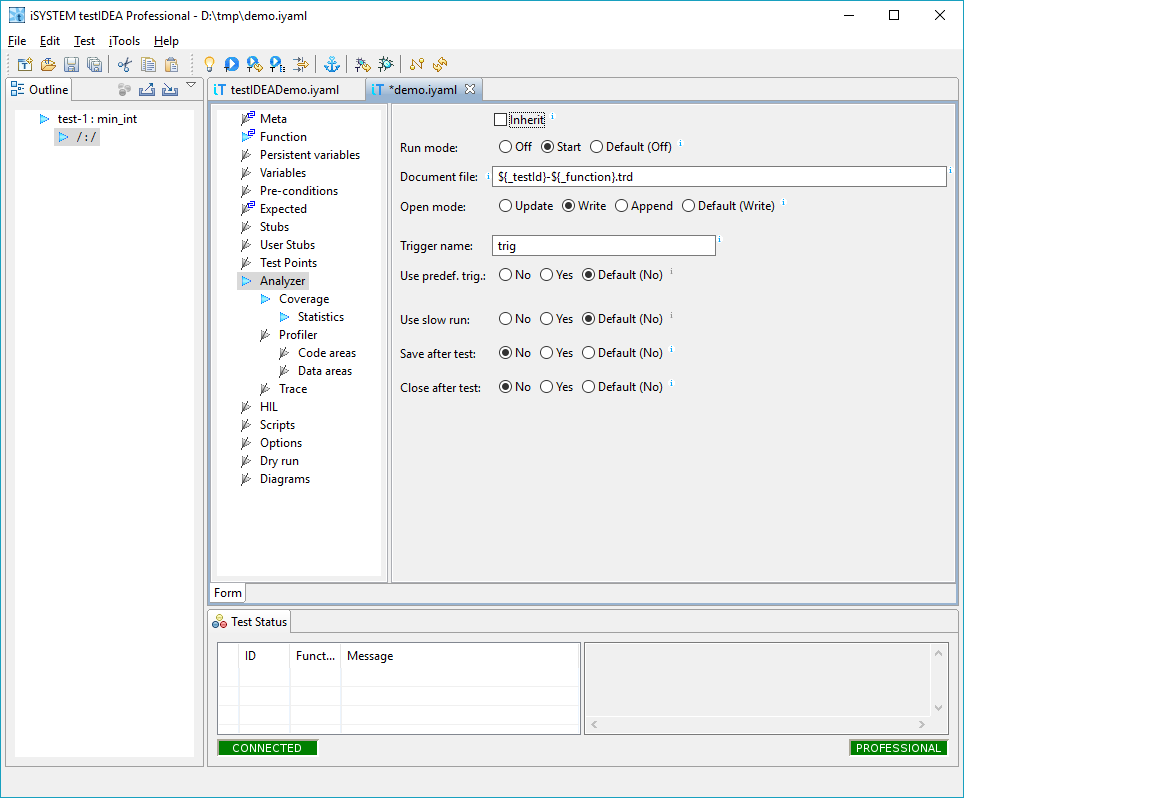
Task: Click the Message column header
Action: click(x=370, y=656)
